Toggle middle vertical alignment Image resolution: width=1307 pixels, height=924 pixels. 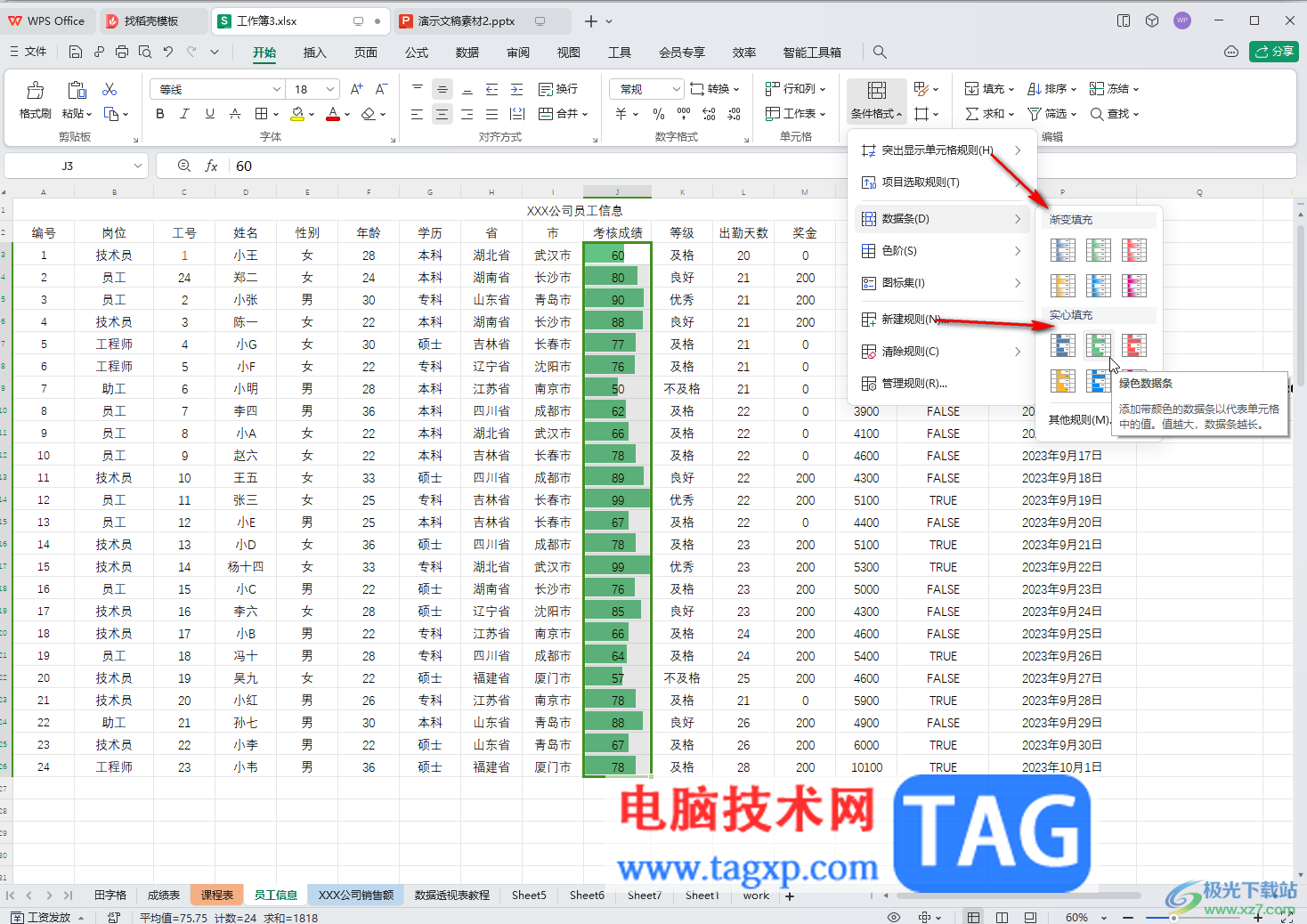coord(442,89)
